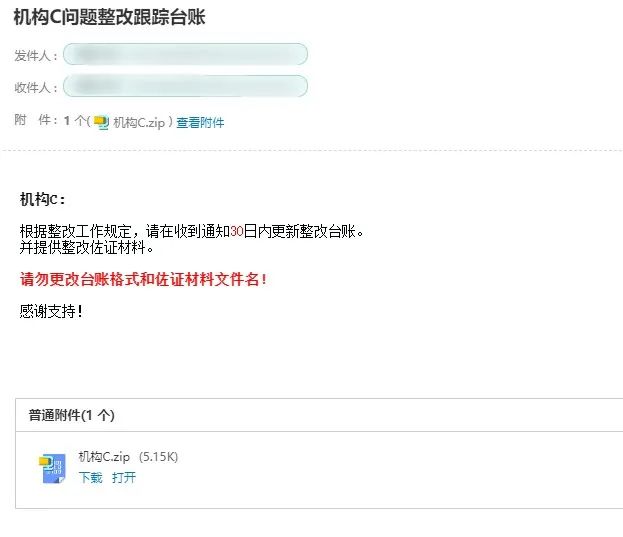Select the blurred 收件人 recipient field
Screen dimensions: 623x537
[185, 86]
